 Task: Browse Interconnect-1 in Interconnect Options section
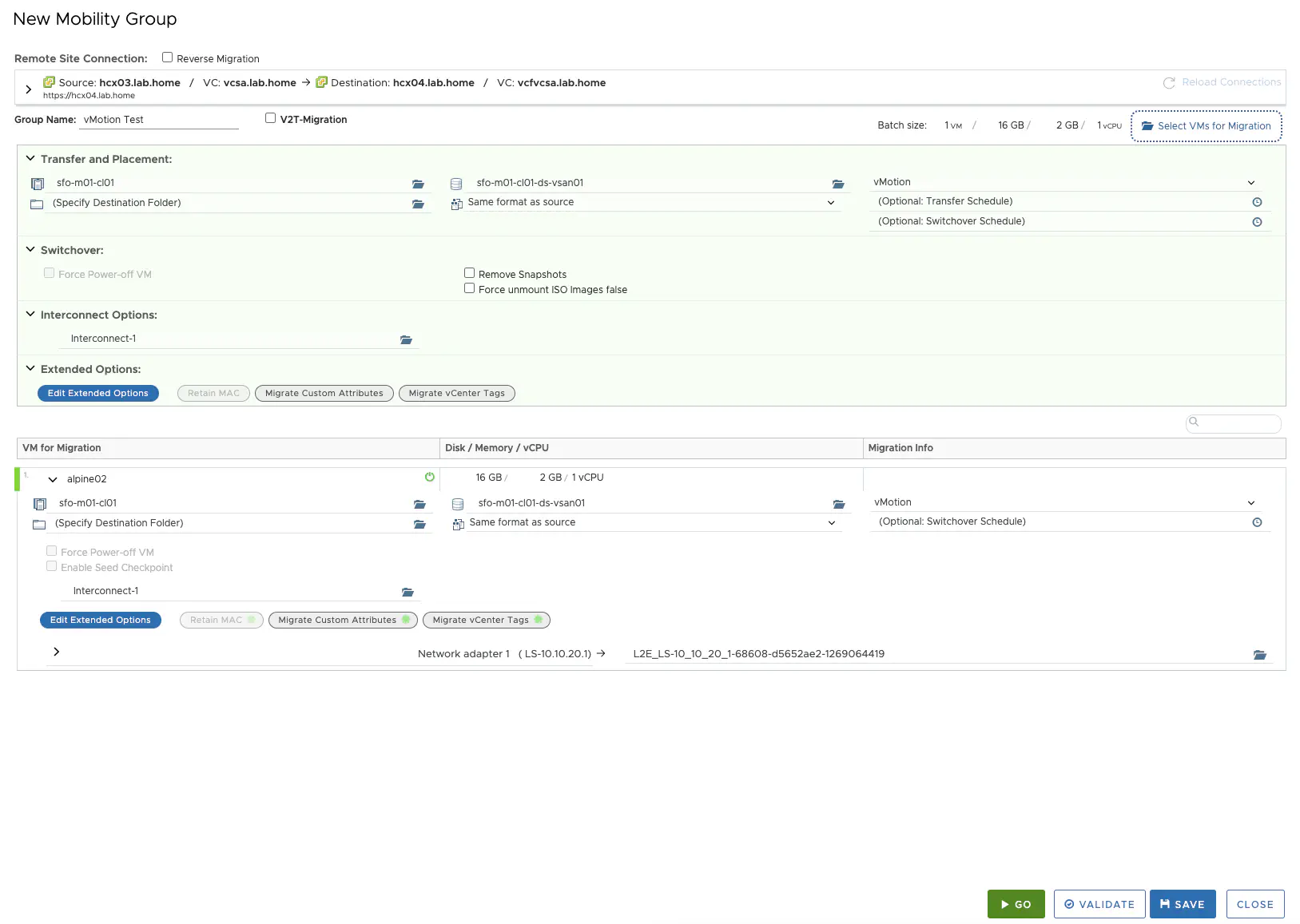point(406,339)
